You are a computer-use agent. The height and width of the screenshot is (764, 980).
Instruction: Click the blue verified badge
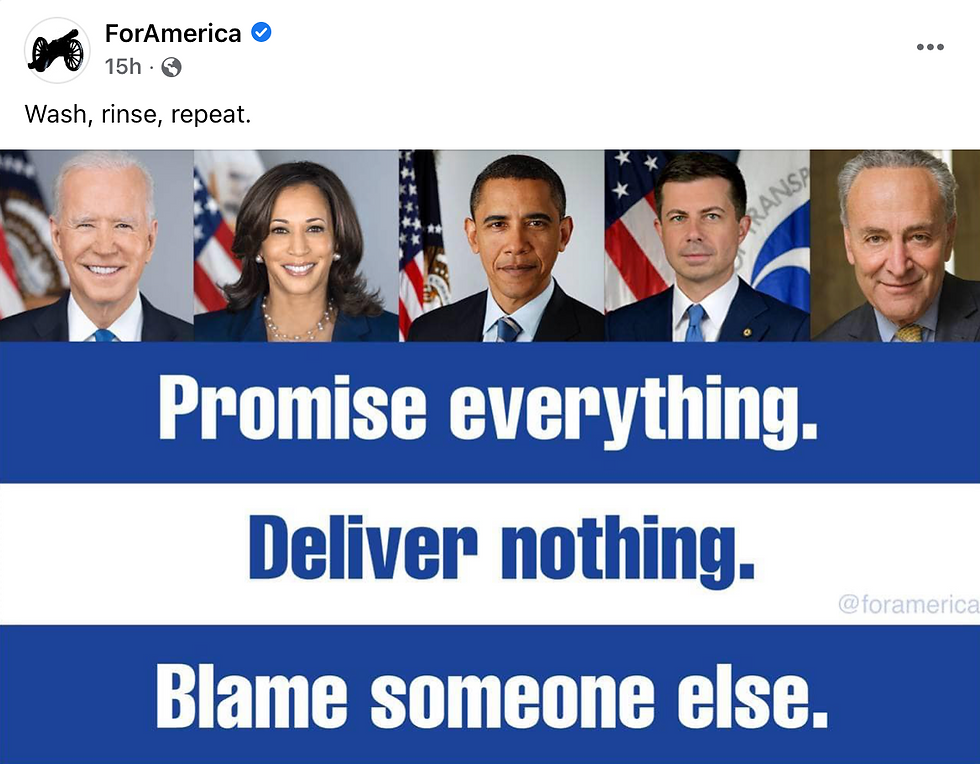[261, 33]
